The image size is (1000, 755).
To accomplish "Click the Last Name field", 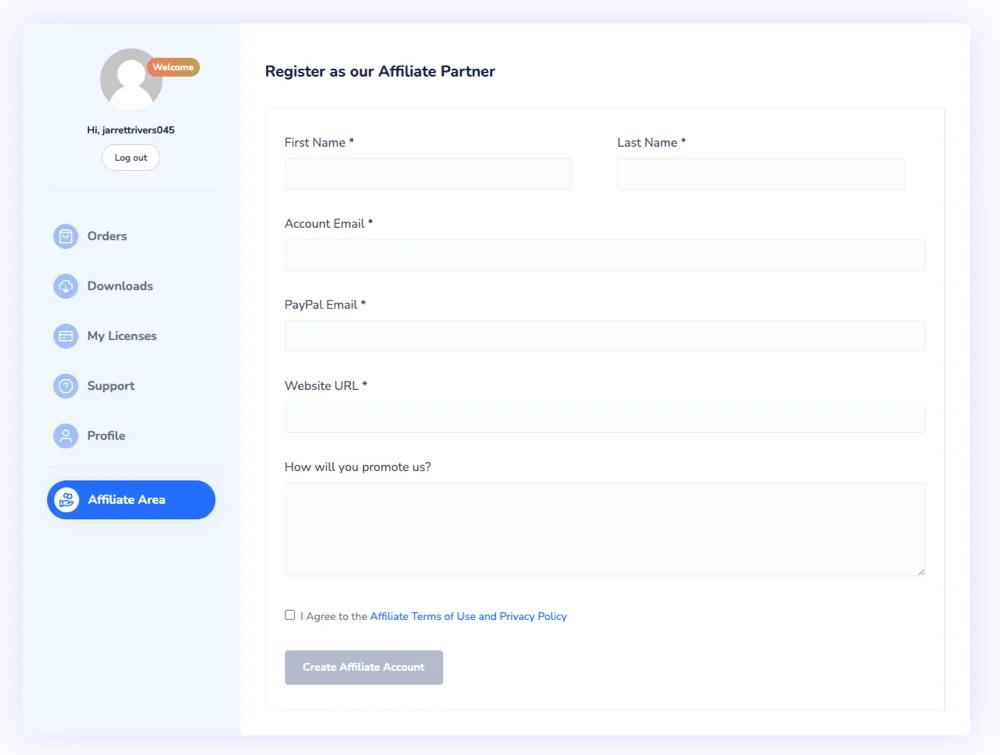I will 761,173.
